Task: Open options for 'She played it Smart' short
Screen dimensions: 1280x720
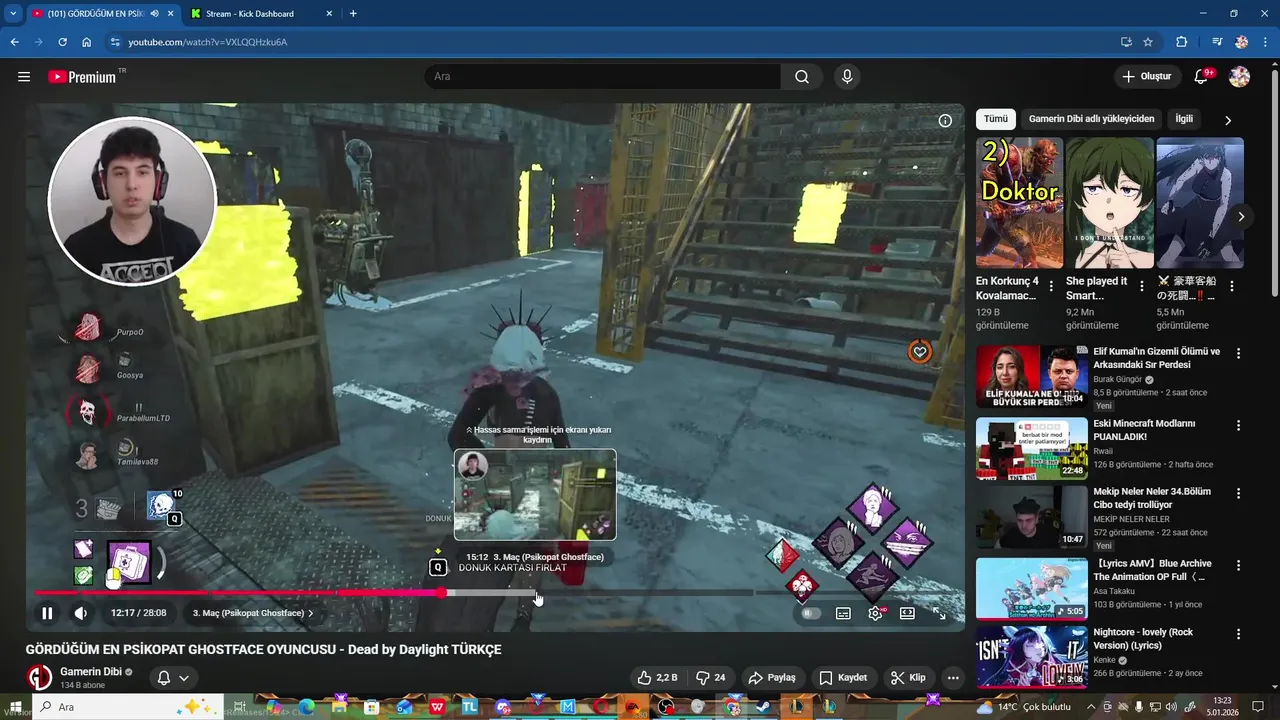Action: coord(1141,286)
